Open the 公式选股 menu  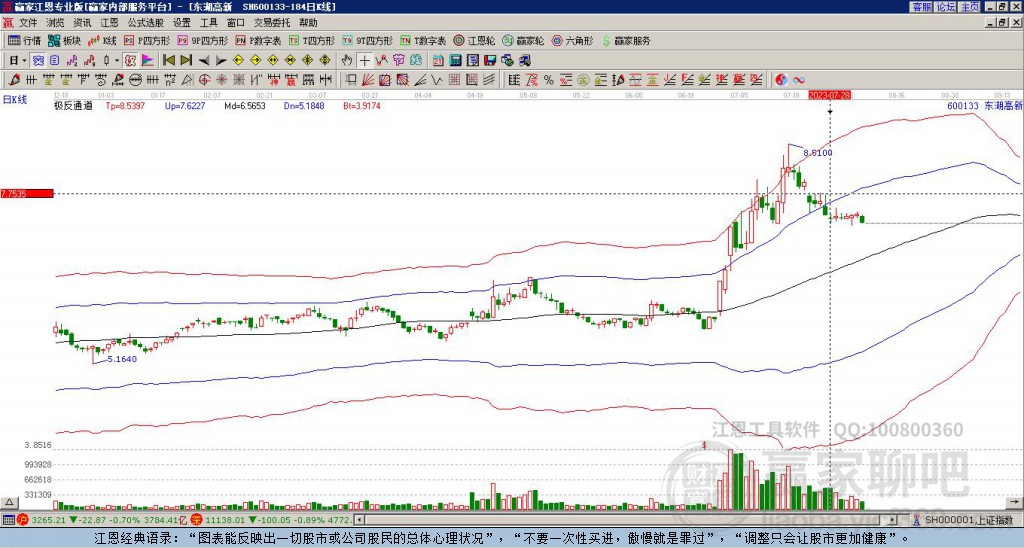146,23
